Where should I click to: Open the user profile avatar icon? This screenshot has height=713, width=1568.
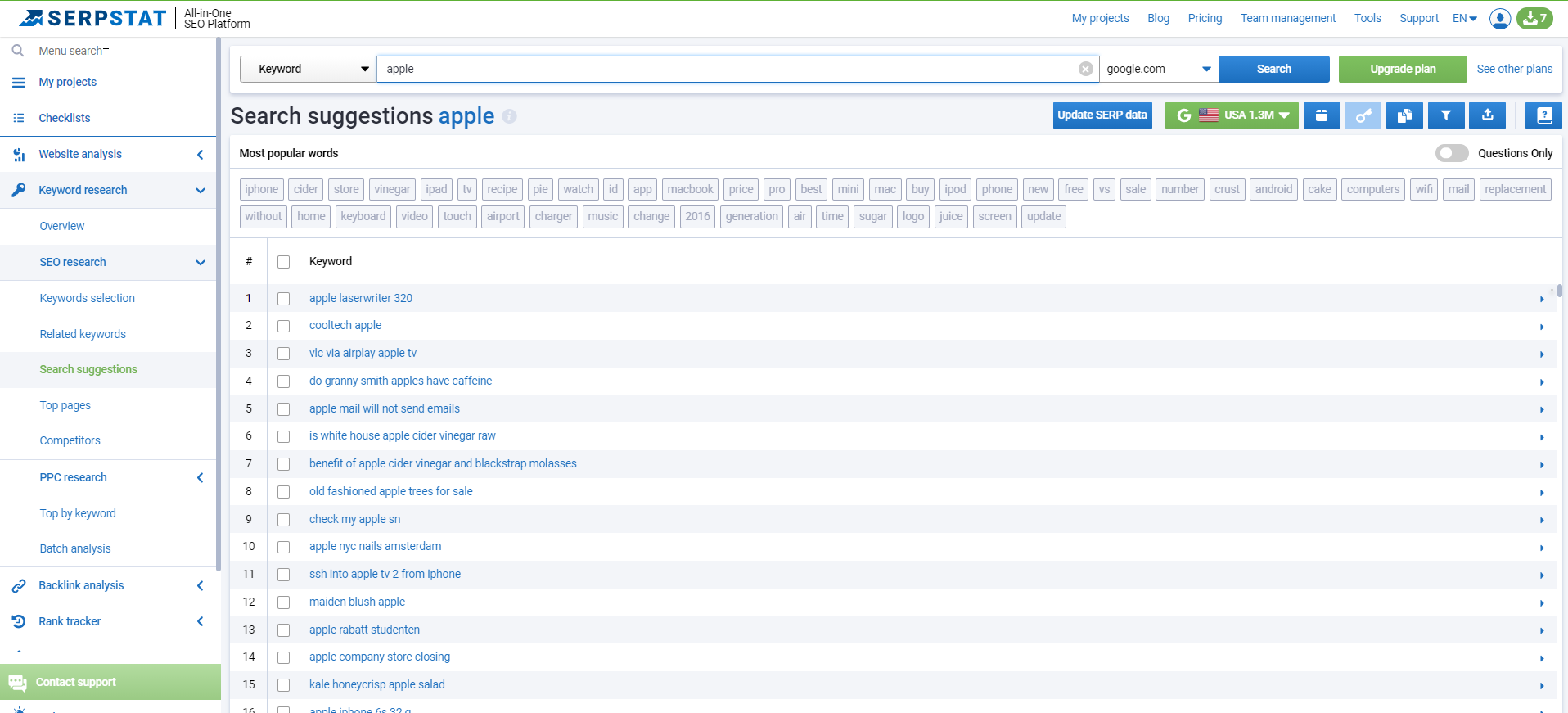[1499, 18]
